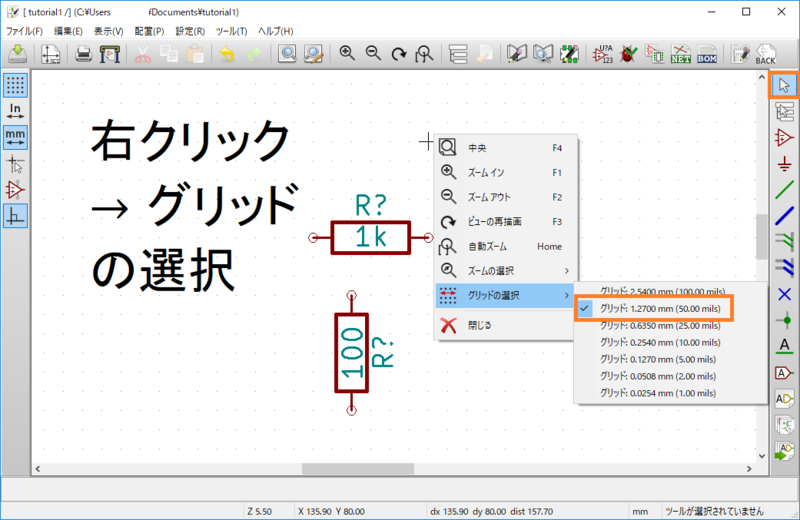The height and width of the screenshot is (520, 800).
Task: Click the Generate BOM icon
Action: pos(707,54)
